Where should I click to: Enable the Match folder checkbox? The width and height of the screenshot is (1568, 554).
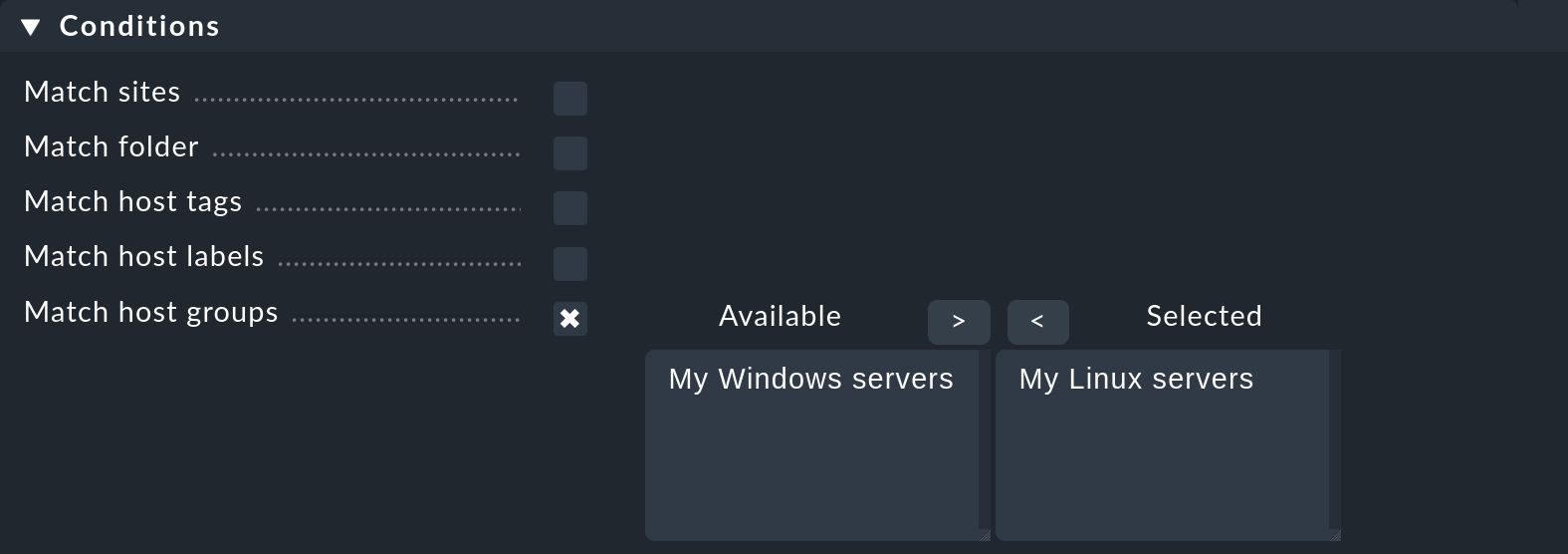pyautogui.click(x=570, y=153)
